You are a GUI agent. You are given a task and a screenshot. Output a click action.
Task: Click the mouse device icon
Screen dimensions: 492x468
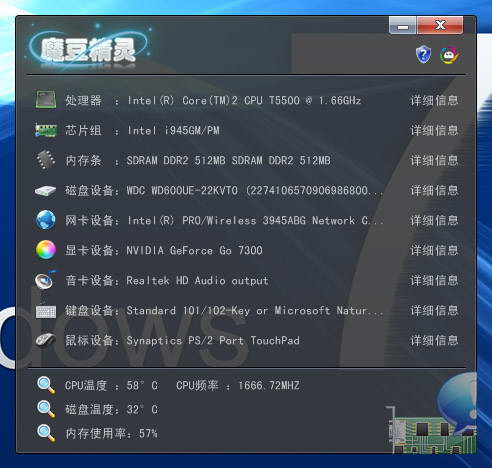pos(46,340)
